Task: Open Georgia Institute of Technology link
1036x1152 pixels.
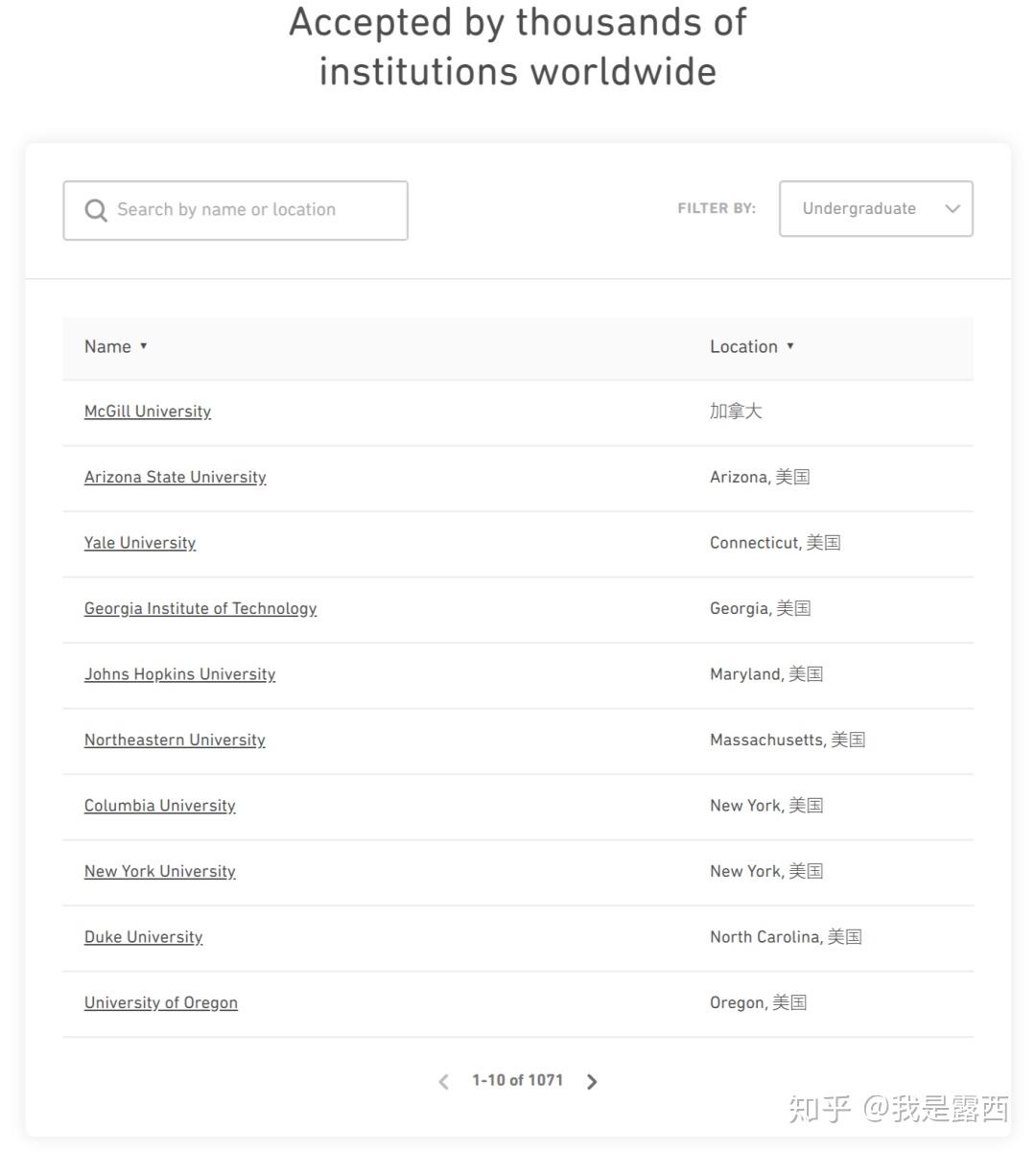Action: [x=200, y=608]
